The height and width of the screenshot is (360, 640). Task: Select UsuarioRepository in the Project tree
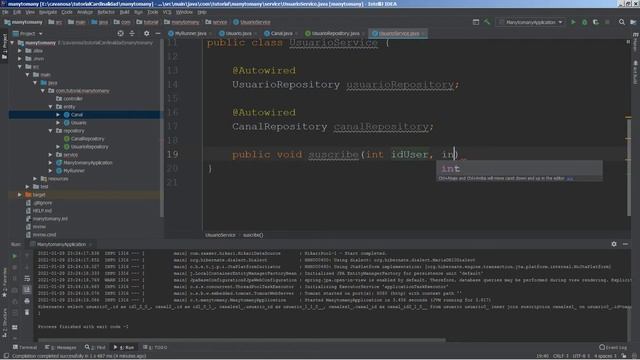89,147
